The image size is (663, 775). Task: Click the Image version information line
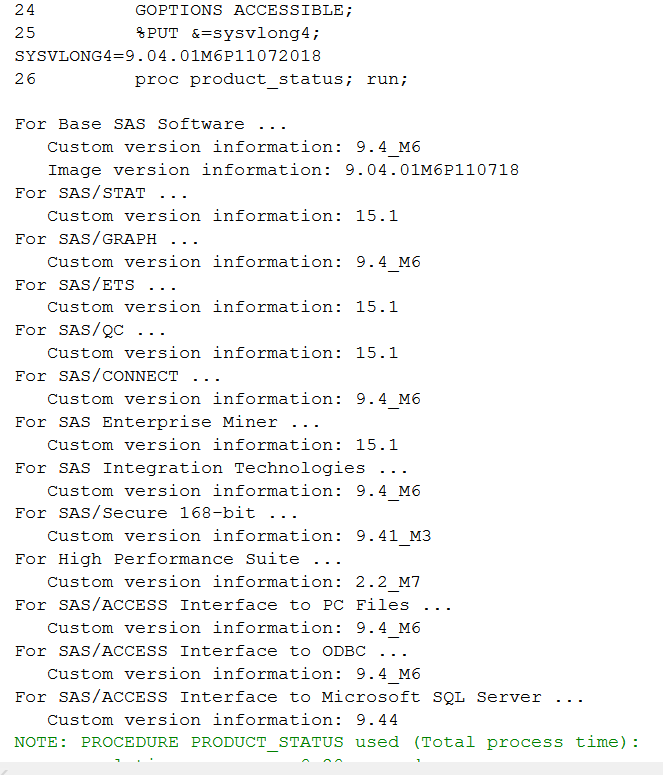pos(283,170)
